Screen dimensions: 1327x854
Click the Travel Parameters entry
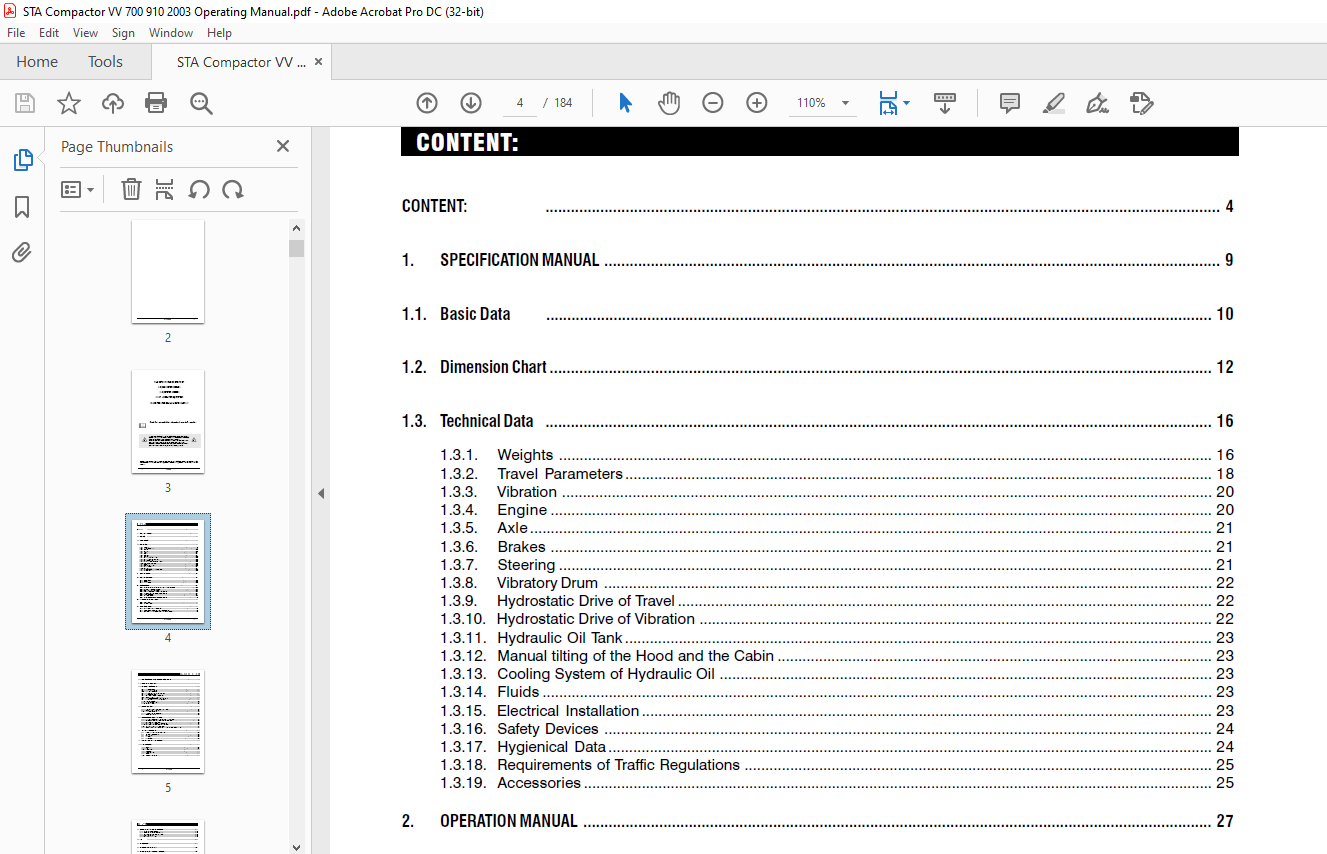tap(837, 474)
